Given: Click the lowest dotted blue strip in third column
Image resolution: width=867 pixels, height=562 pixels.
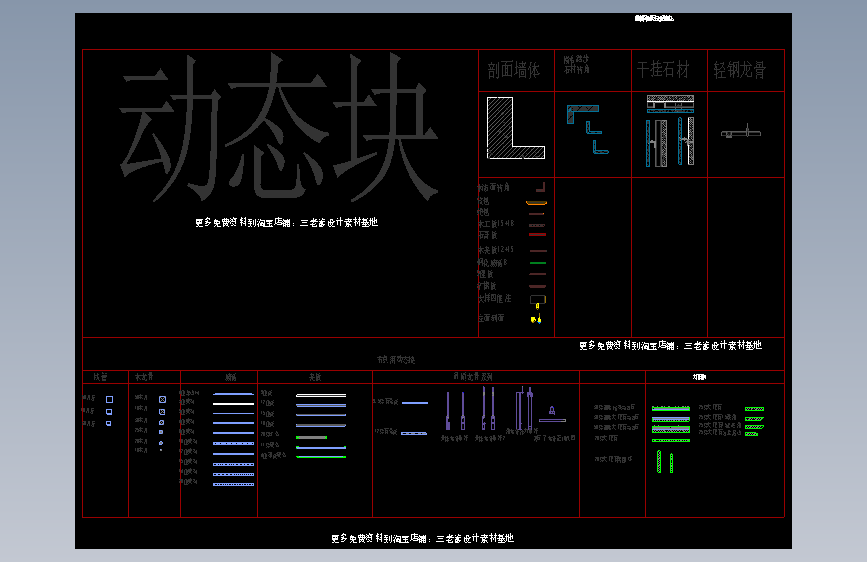Looking at the screenshot, I should pyautogui.click(x=233, y=485).
